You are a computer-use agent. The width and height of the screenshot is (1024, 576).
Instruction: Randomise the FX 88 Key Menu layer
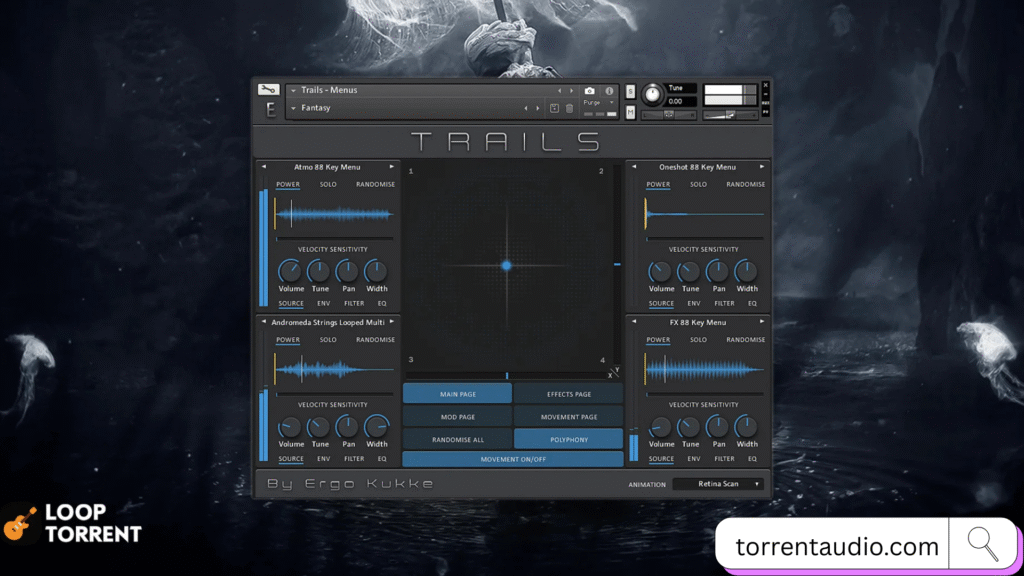[x=745, y=340]
